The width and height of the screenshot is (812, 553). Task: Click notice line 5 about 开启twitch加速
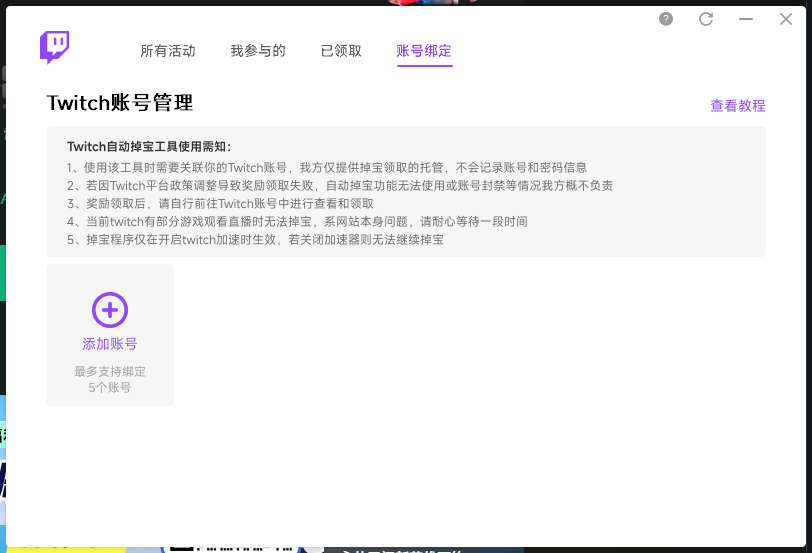[x=255, y=240]
